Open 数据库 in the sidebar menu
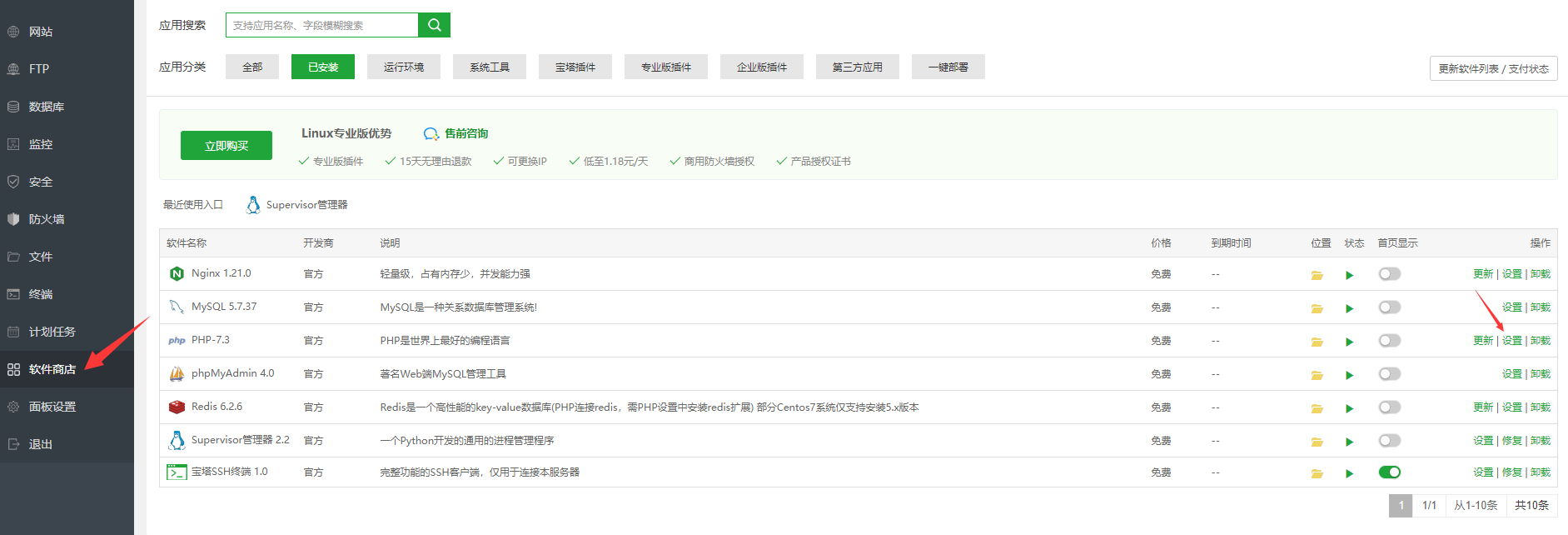This screenshot has height=535, width=1568. pos(47,107)
